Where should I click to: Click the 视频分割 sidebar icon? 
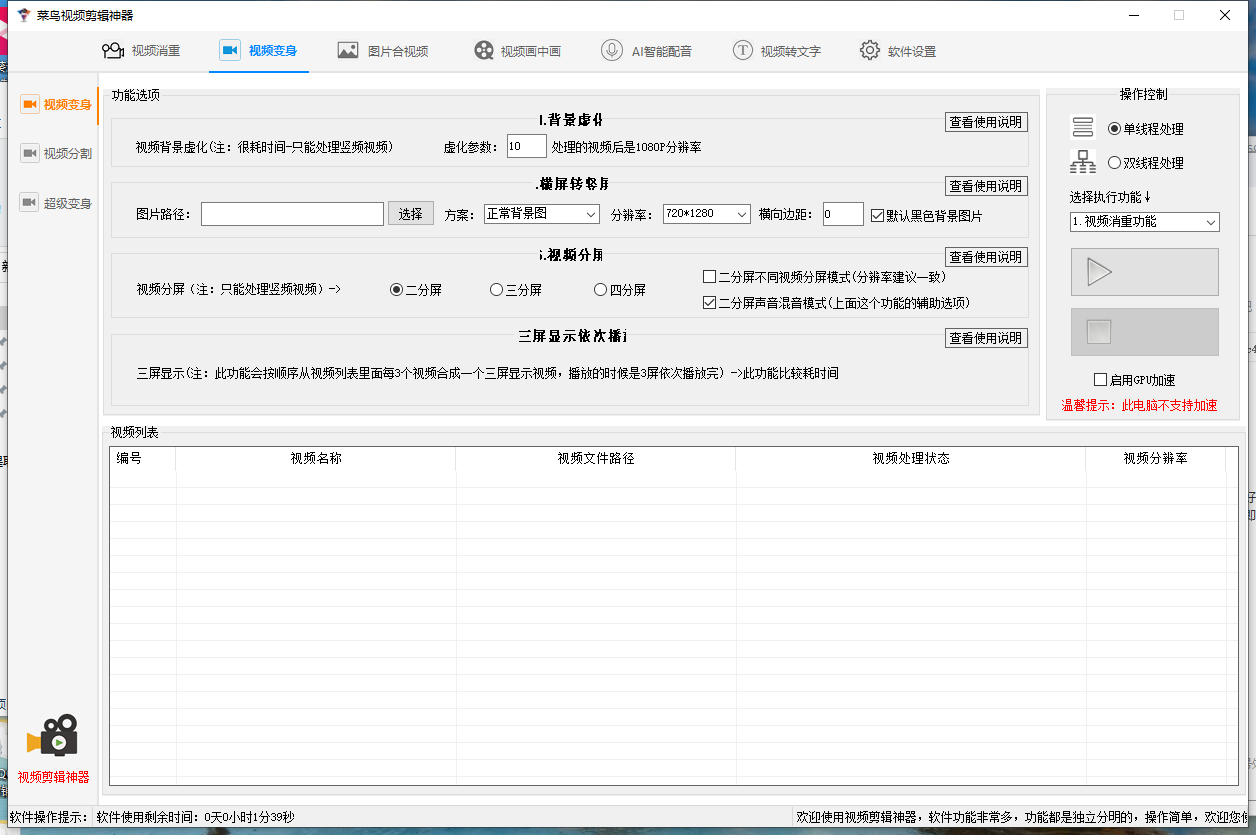[29, 153]
